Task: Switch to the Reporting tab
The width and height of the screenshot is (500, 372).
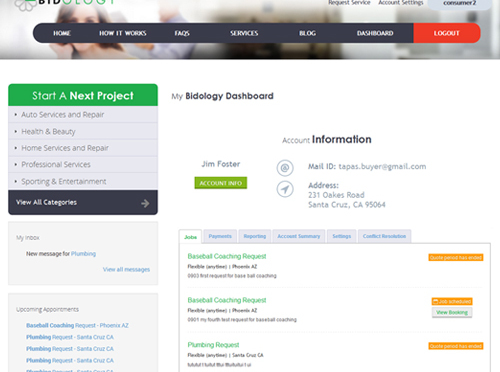Action: click(255, 236)
